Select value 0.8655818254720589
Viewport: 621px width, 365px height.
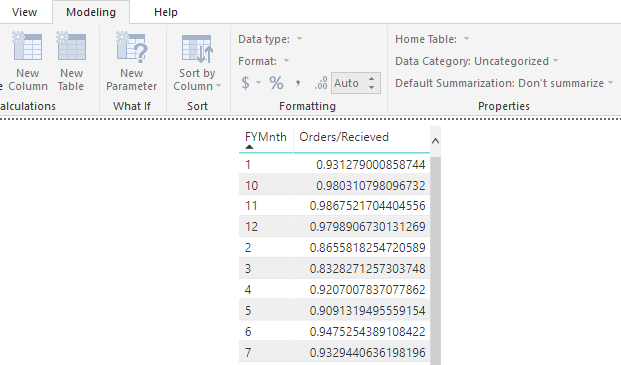point(368,248)
